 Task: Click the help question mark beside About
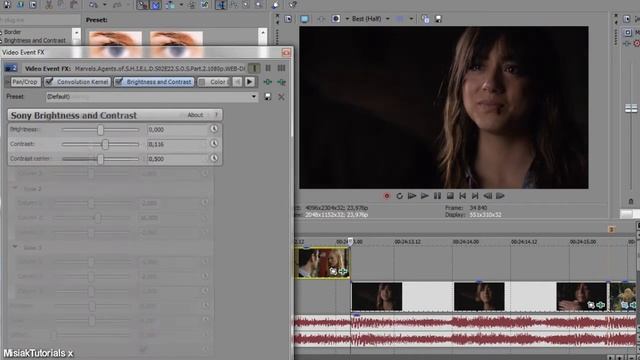point(216,115)
